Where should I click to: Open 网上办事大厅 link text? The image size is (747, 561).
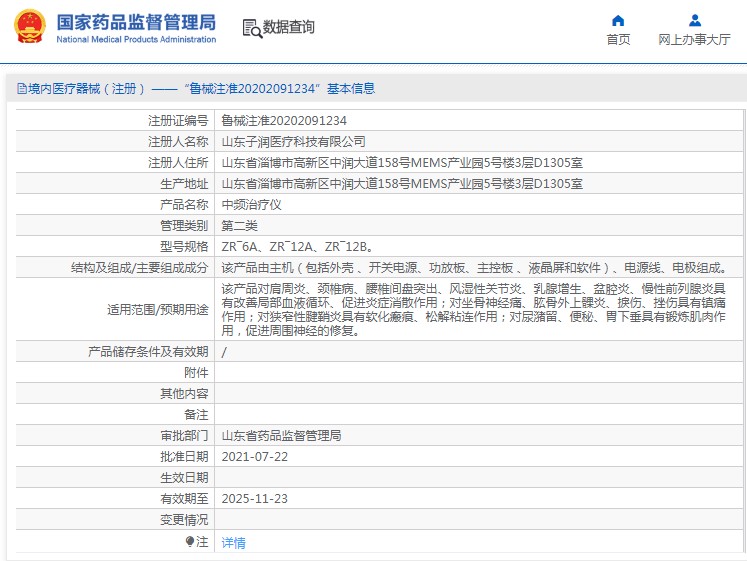[x=694, y=40]
